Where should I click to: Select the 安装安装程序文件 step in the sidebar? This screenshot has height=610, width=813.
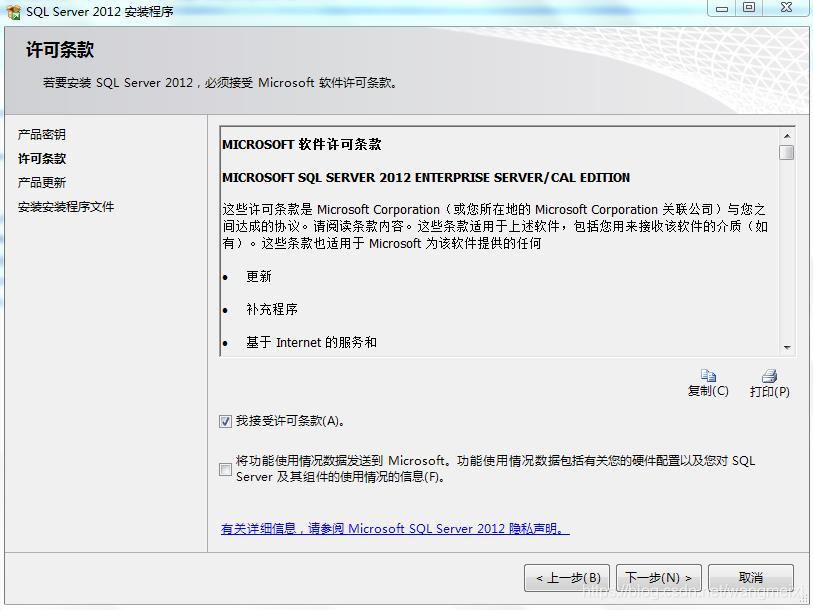[66, 207]
